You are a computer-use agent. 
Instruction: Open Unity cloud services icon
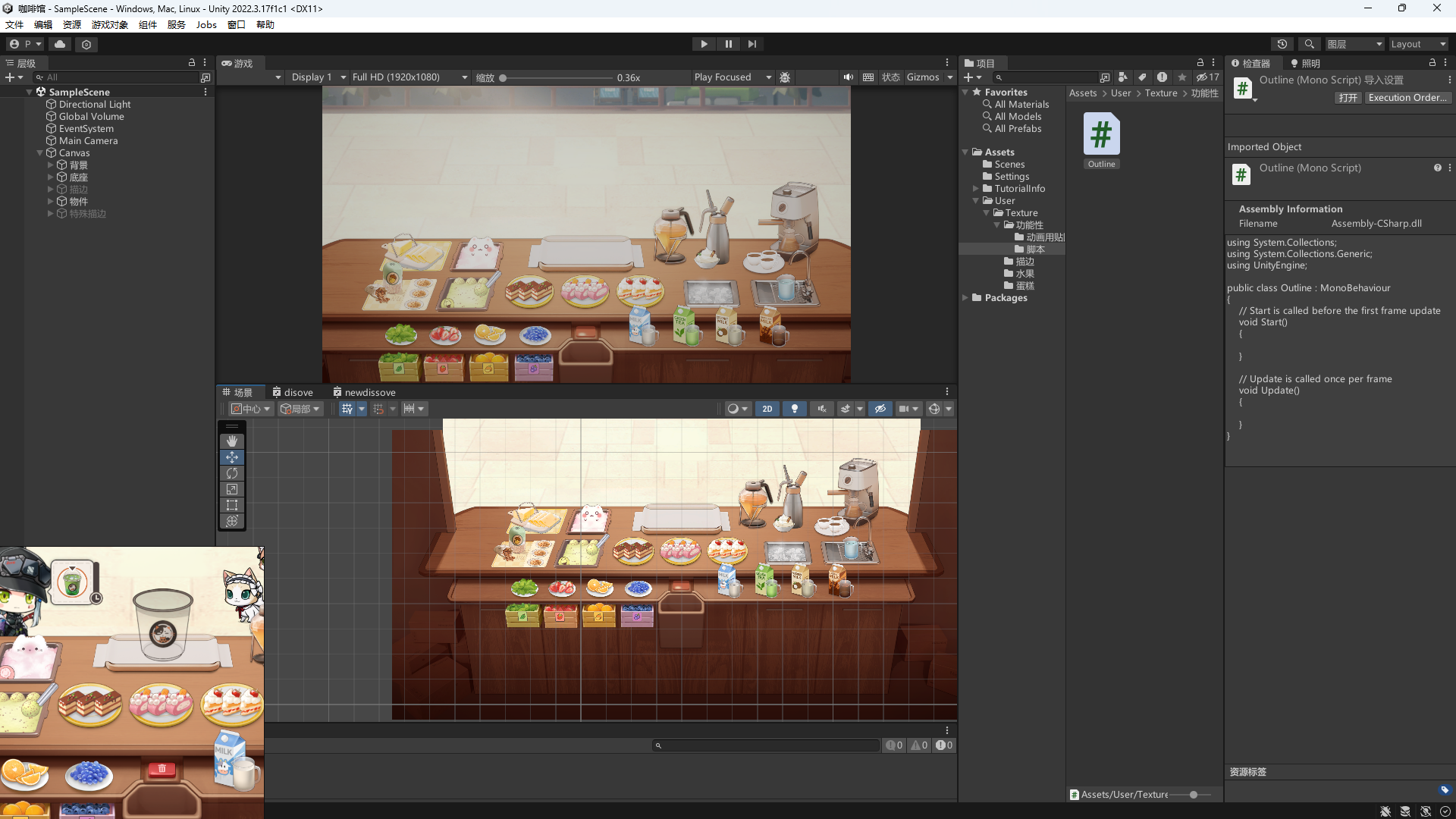pyautogui.click(x=60, y=44)
